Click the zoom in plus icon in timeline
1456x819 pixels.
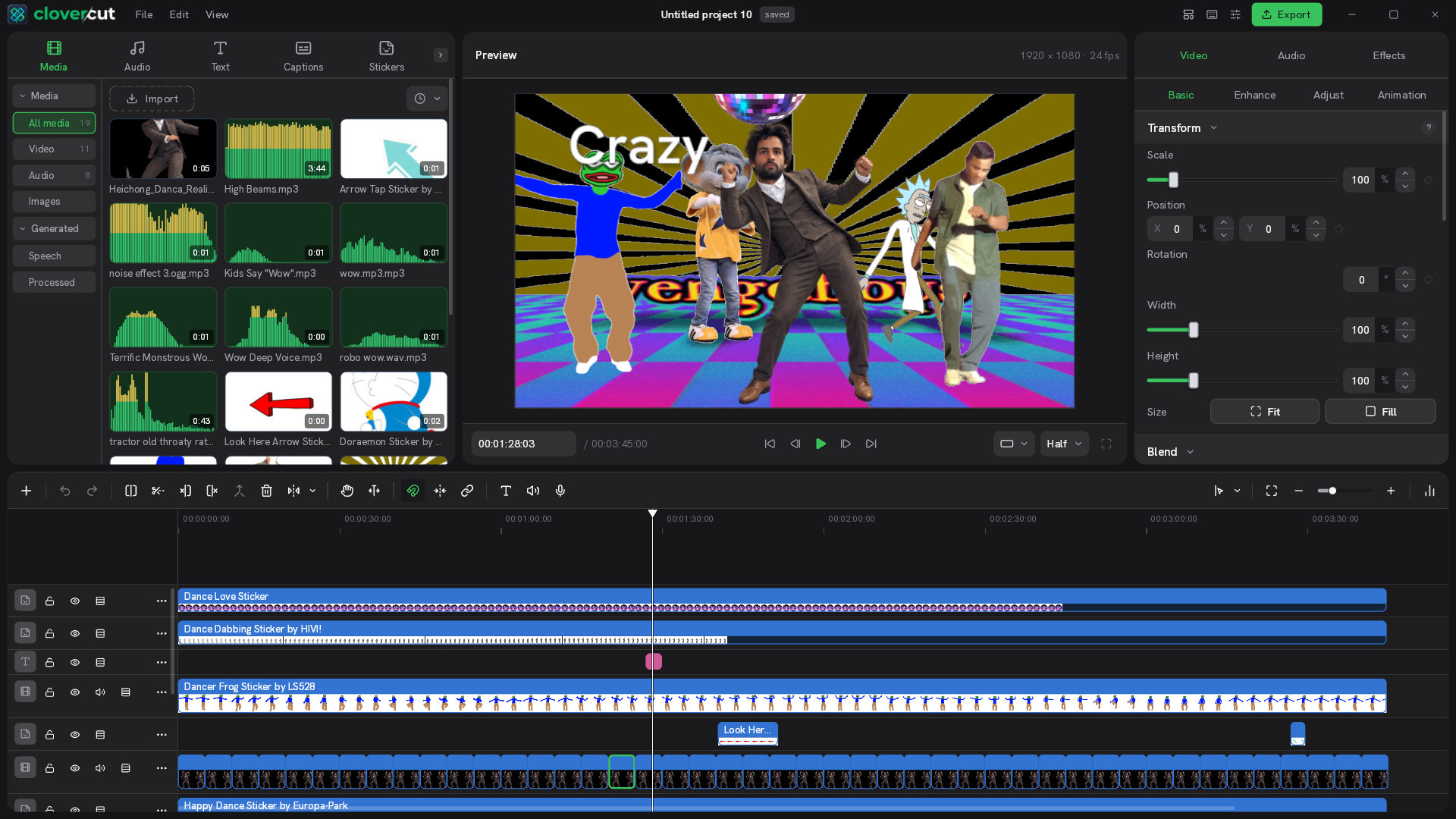tap(1391, 491)
